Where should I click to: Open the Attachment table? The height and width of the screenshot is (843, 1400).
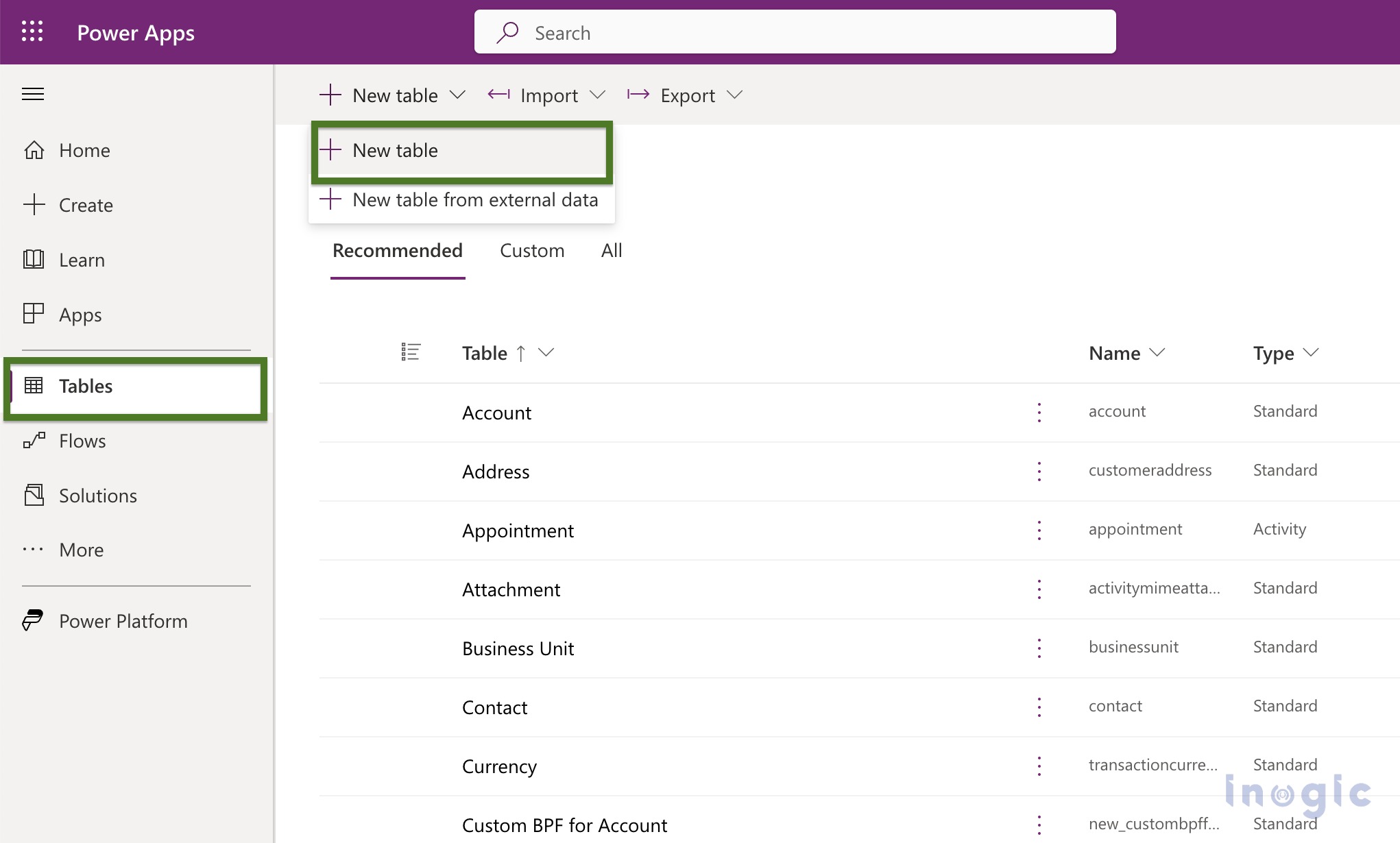(511, 589)
